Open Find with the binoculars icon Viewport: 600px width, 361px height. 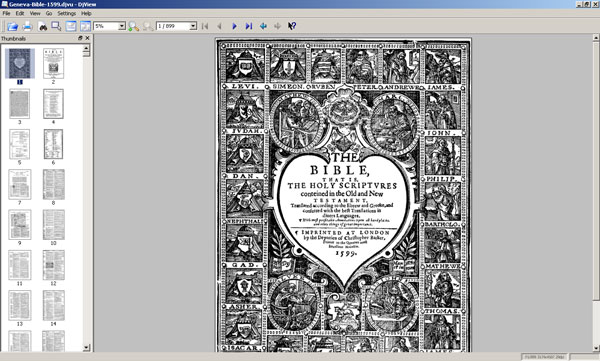(x=42, y=26)
